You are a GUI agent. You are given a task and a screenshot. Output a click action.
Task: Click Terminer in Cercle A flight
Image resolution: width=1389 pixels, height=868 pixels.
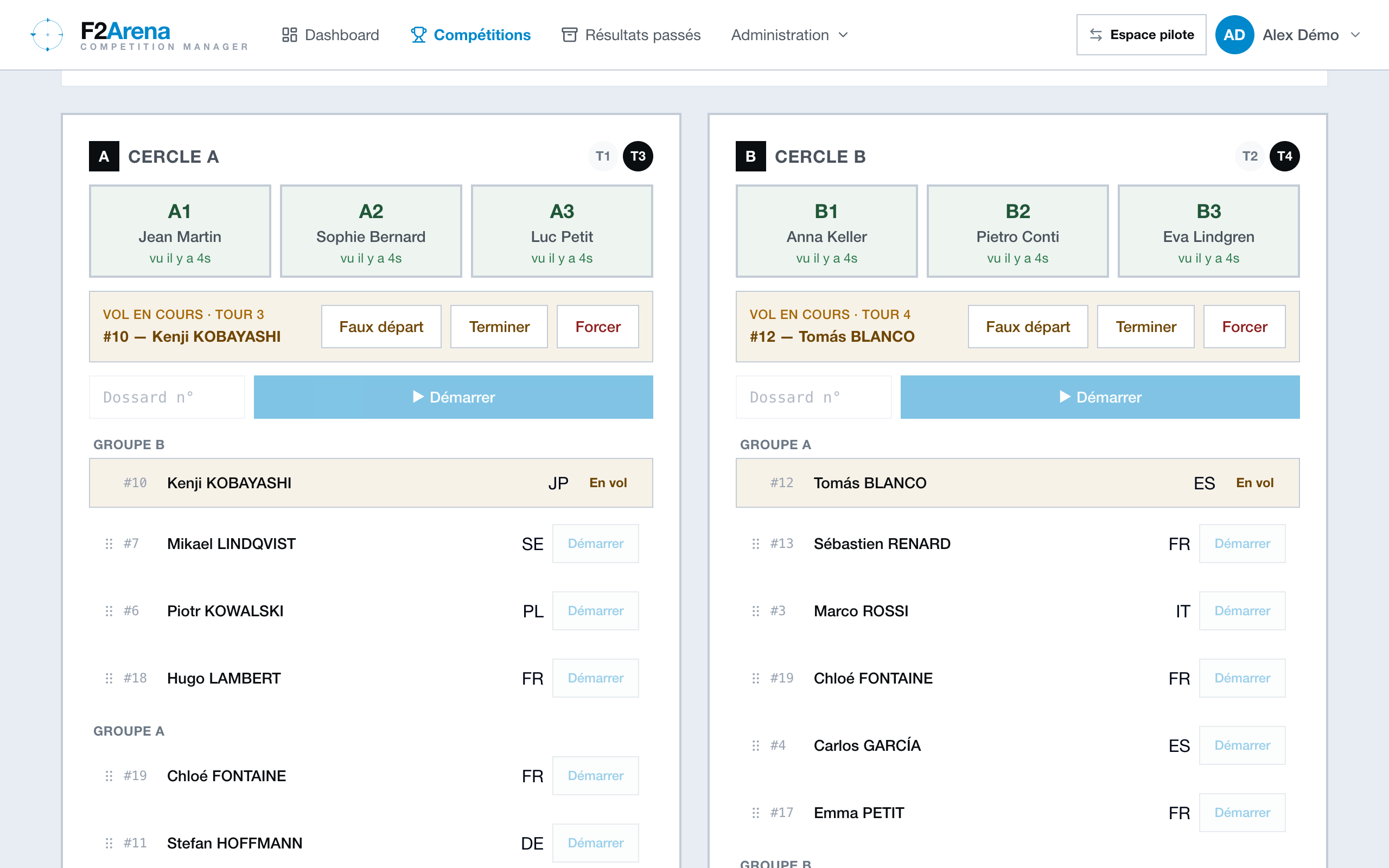click(499, 327)
